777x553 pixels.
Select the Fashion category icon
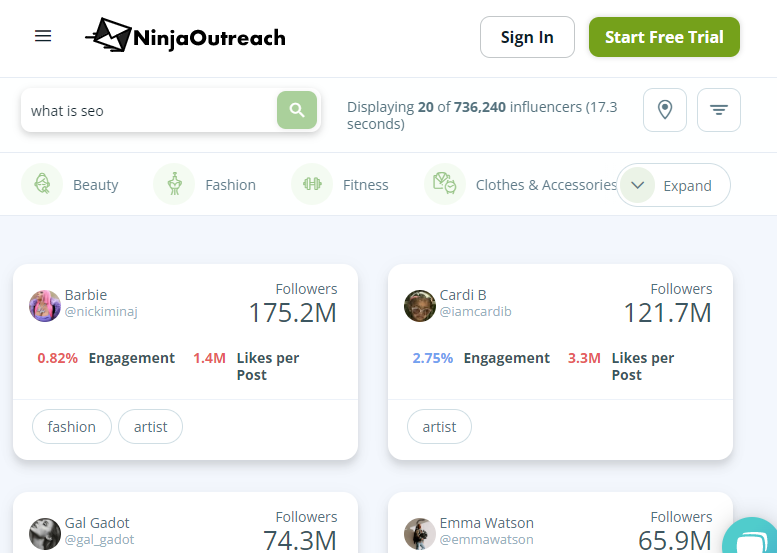tap(174, 184)
